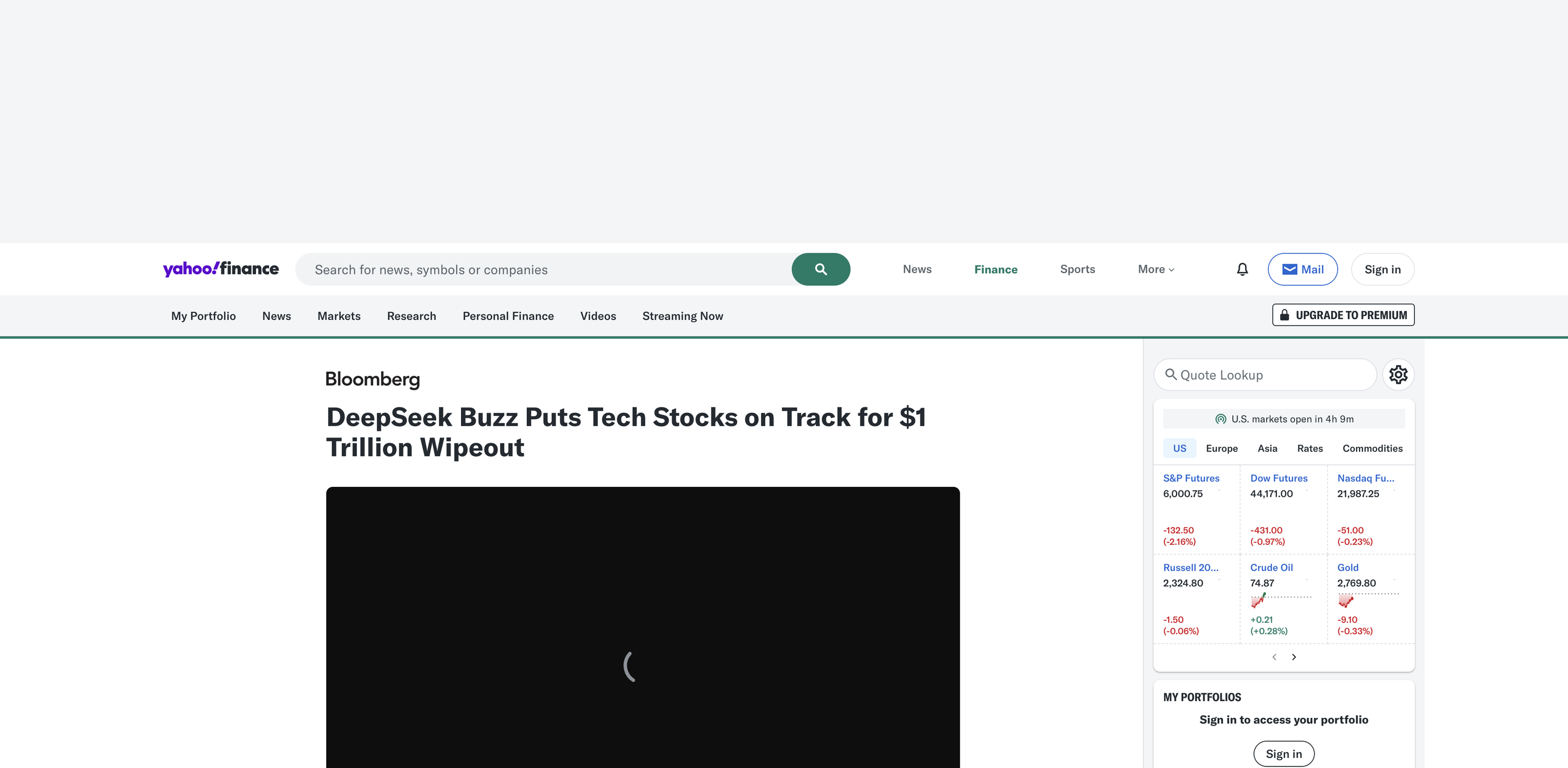Open My Portfolio nav item

coord(203,316)
